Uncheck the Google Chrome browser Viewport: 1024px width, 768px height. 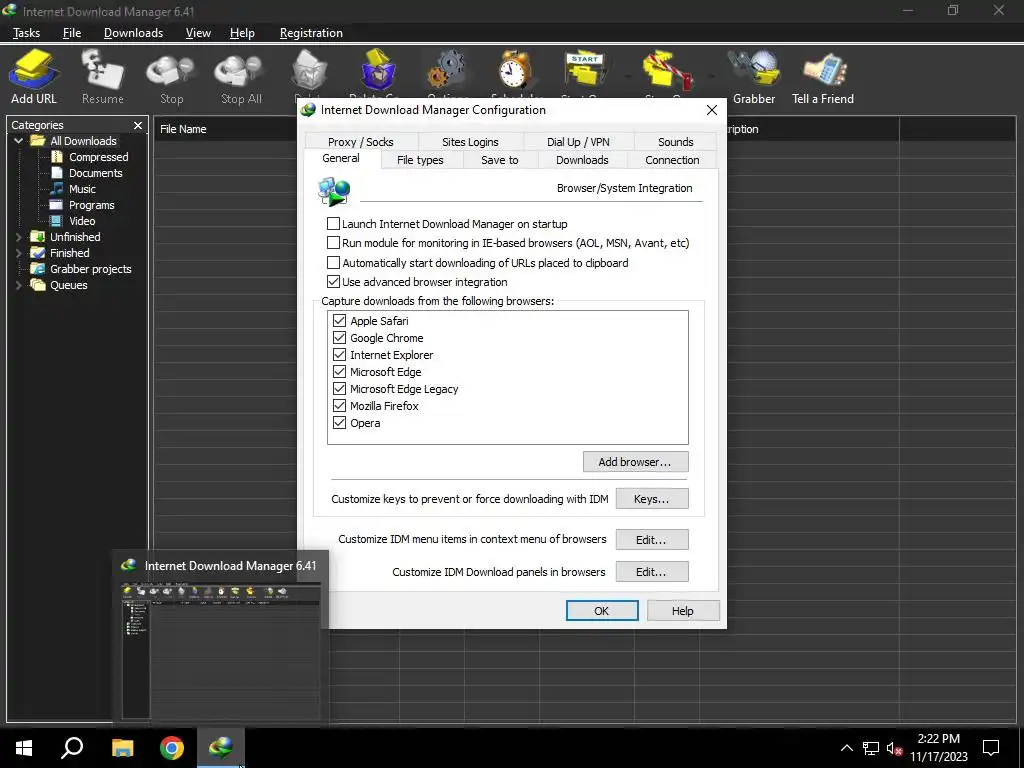coord(339,338)
